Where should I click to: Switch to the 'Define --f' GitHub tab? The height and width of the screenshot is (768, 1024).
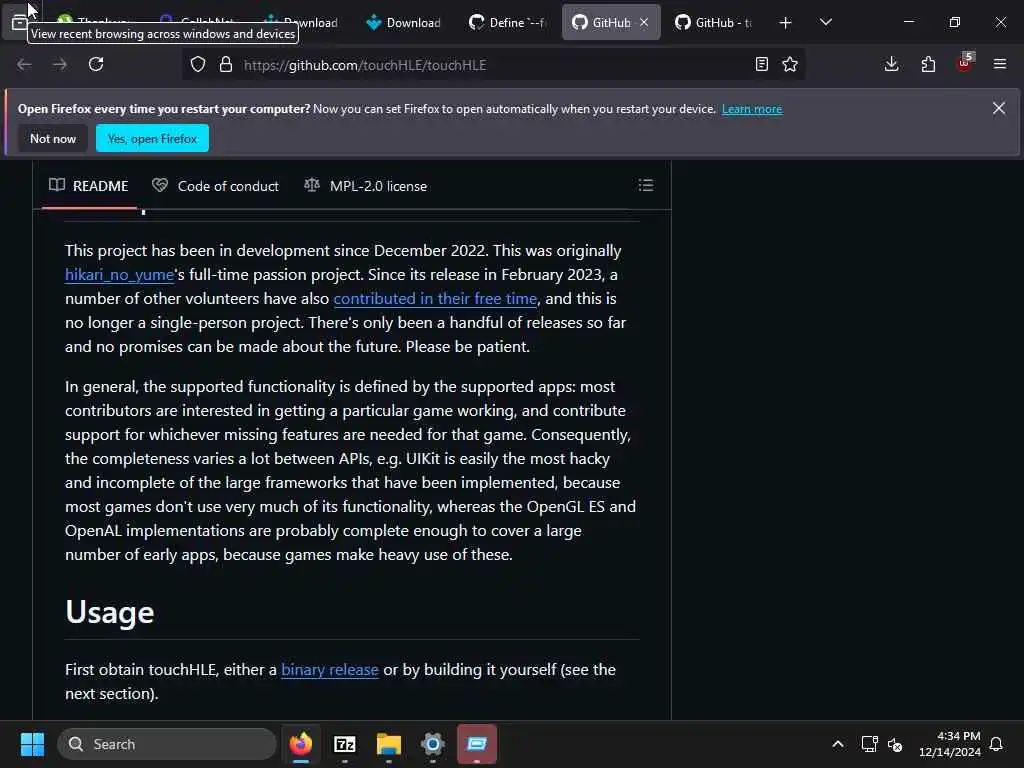[507, 22]
